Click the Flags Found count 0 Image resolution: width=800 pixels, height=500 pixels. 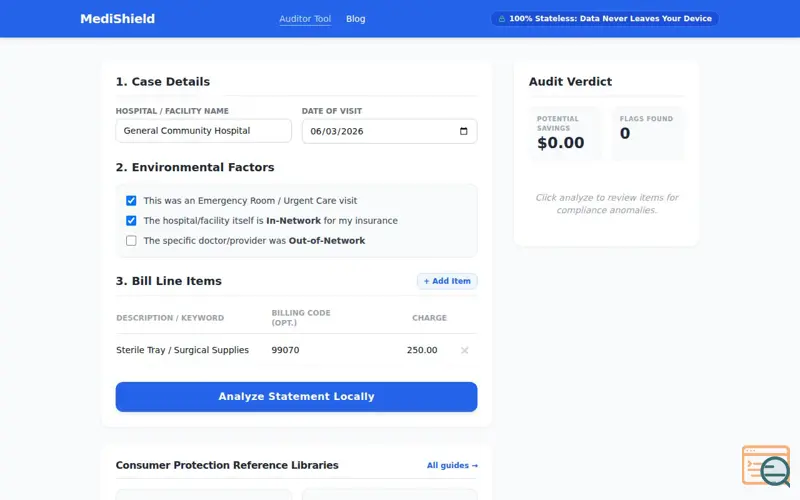pos(624,133)
